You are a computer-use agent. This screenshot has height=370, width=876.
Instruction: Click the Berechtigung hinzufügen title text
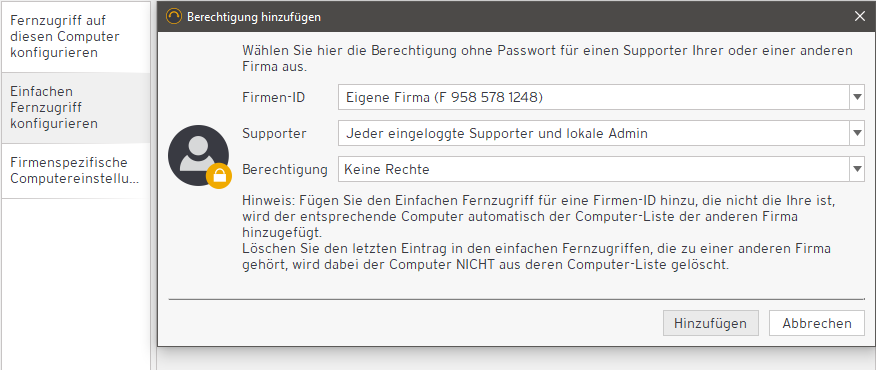pyautogui.click(x=254, y=17)
